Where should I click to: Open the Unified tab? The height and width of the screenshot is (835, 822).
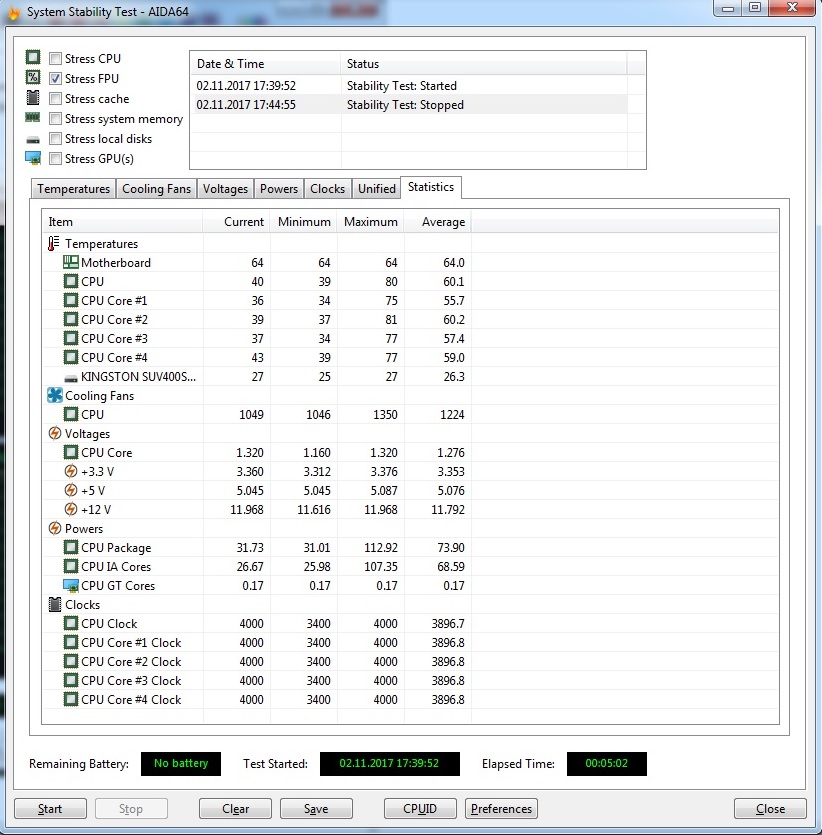(376, 189)
